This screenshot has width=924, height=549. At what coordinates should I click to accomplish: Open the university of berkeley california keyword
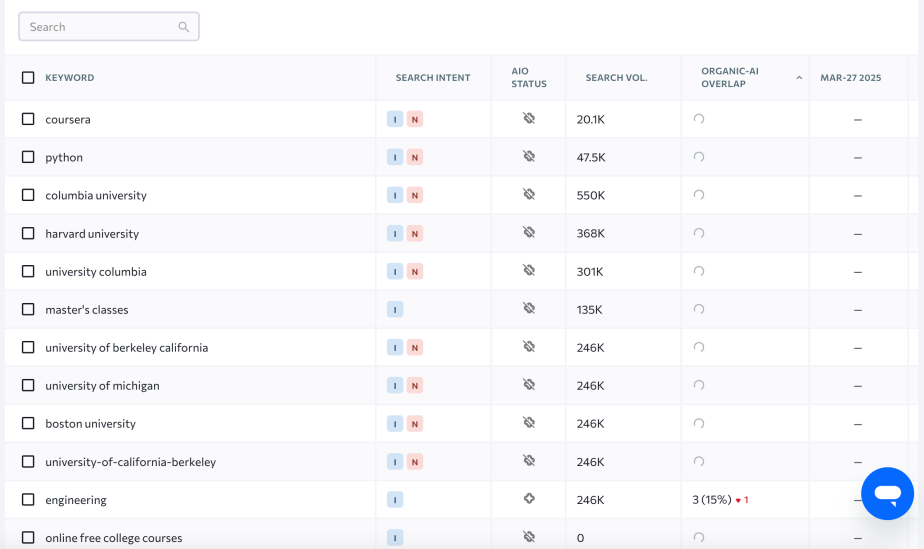click(126, 348)
